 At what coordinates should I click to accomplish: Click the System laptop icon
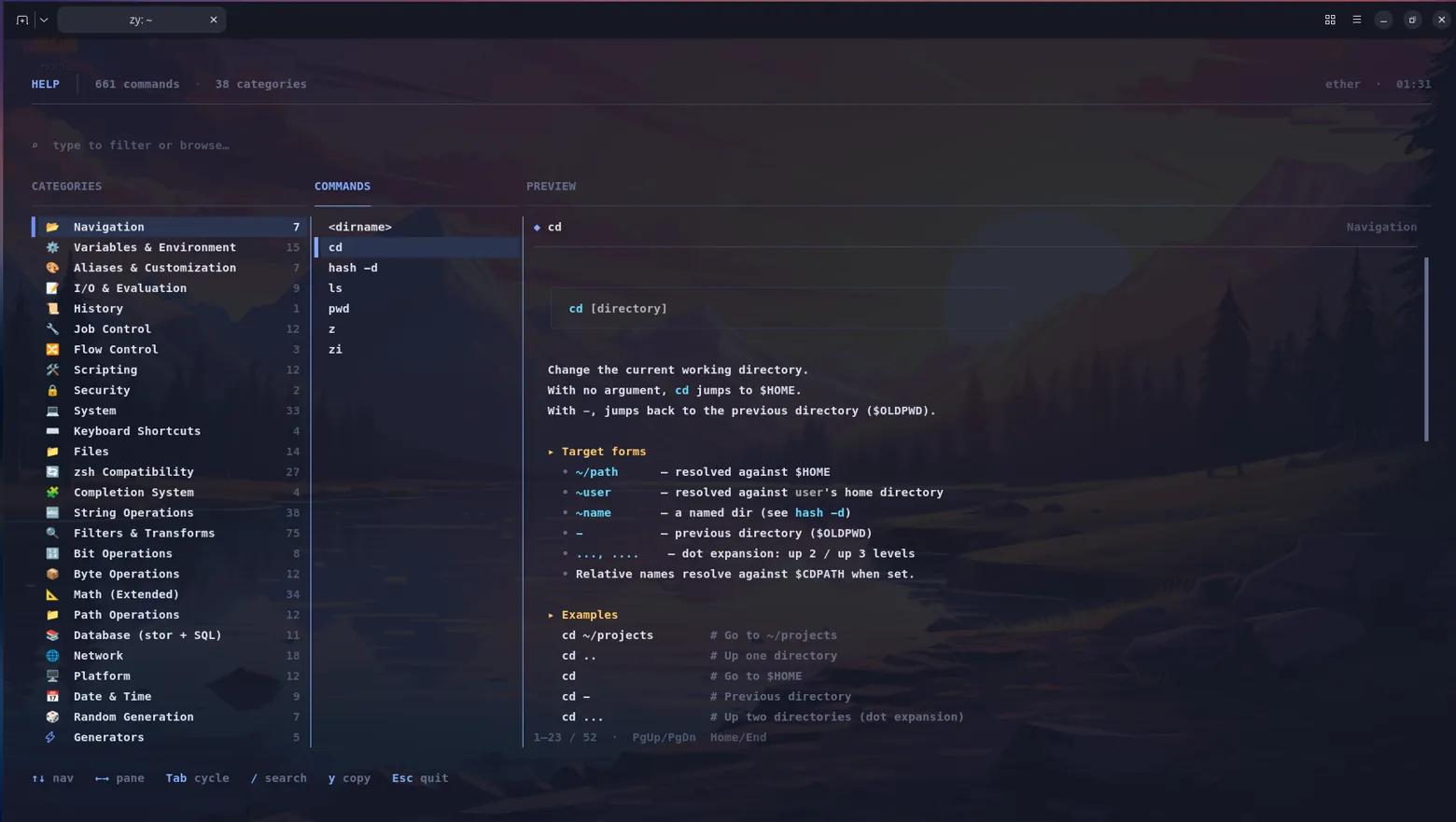52,411
